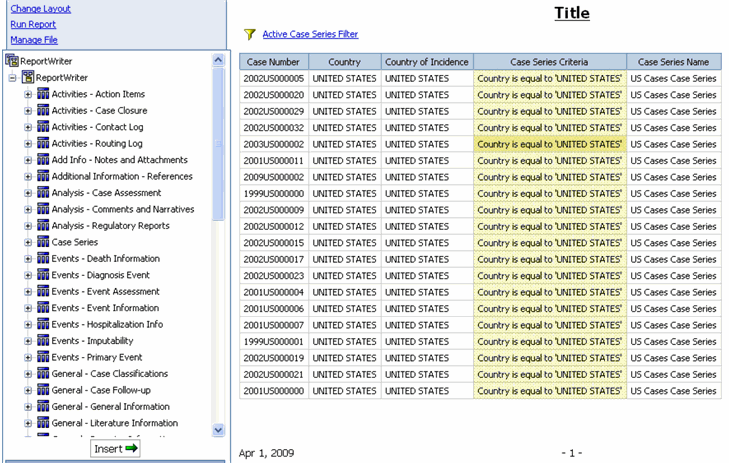Click the Additional Information - References icon
Screen dimensions: 729x463
(x=43, y=176)
